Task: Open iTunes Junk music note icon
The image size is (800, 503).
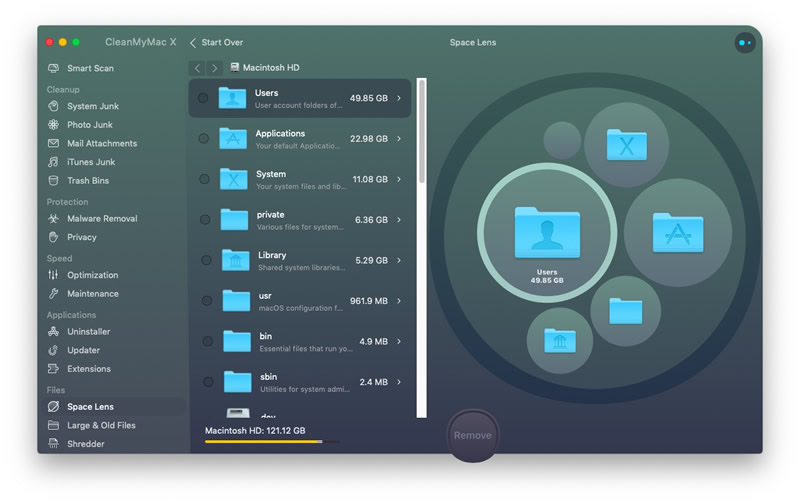Action: pyautogui.click(x=53, y=162)
